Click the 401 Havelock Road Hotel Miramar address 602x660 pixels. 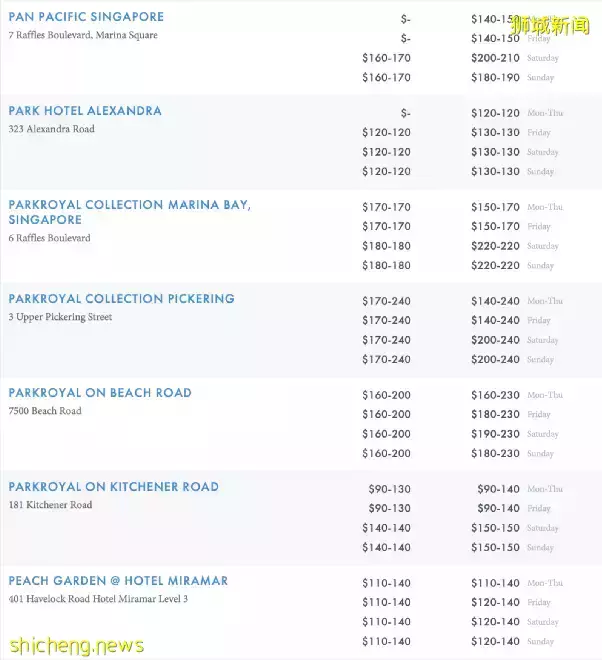tap(98, 600)
